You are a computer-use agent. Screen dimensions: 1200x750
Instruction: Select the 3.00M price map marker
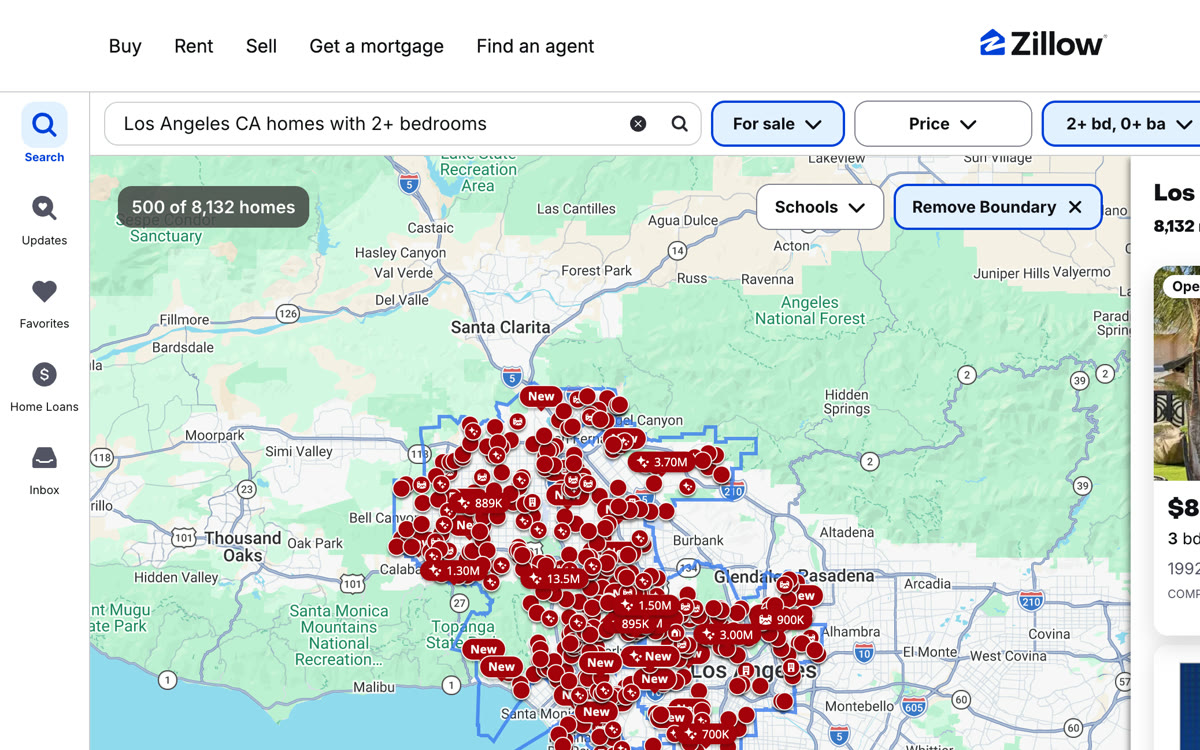point(726,635)
